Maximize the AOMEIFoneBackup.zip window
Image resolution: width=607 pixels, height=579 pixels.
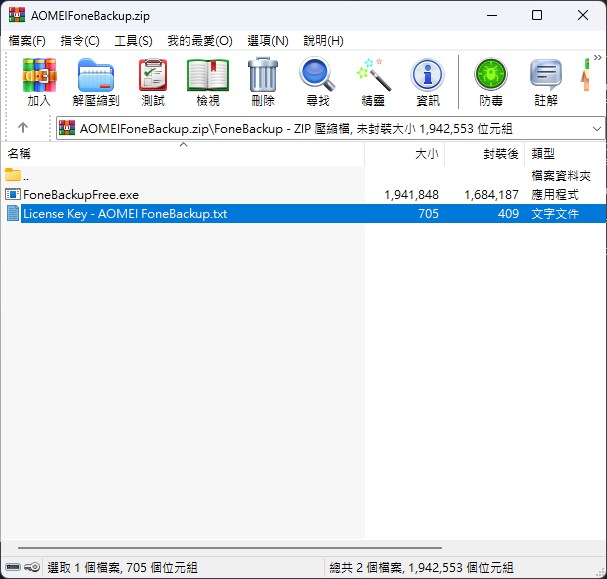coord(537,15)
